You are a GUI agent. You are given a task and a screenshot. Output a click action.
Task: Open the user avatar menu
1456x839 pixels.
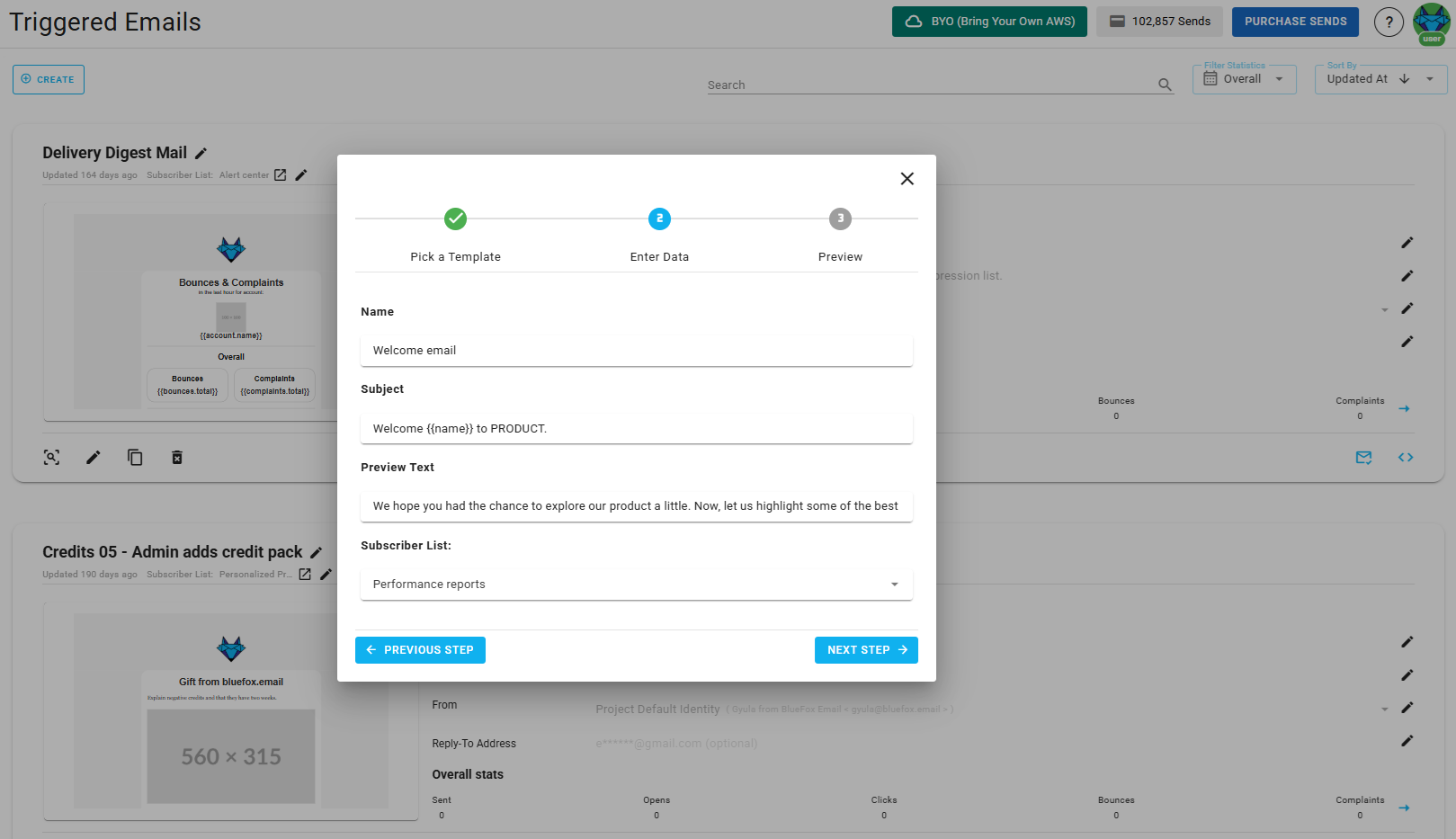point(1432,22)
